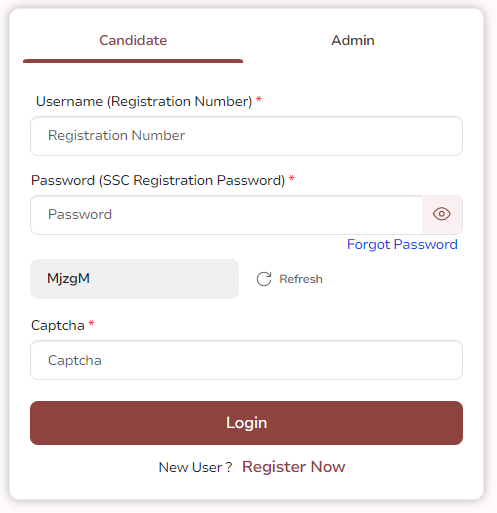Click the Password (SSC Registration Password) label
This screenshot has width=497, height=513.
(158, 180)
